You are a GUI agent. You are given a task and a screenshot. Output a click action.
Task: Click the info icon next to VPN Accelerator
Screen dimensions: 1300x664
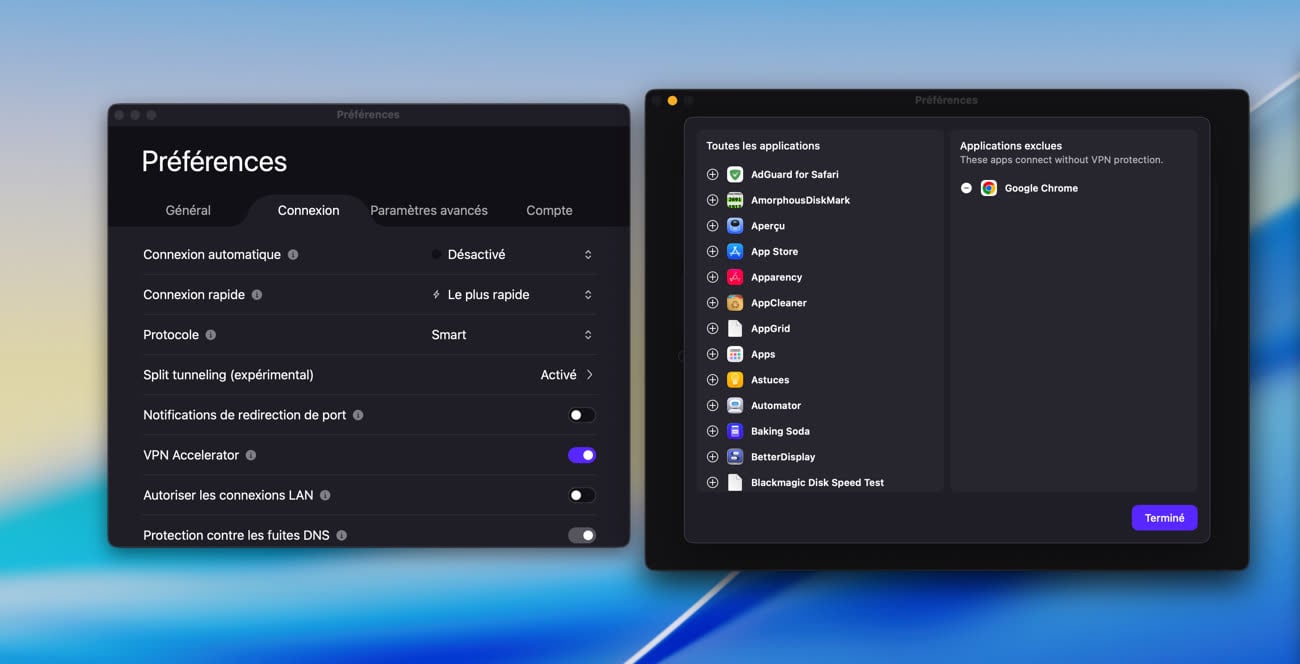pos(251,455)
